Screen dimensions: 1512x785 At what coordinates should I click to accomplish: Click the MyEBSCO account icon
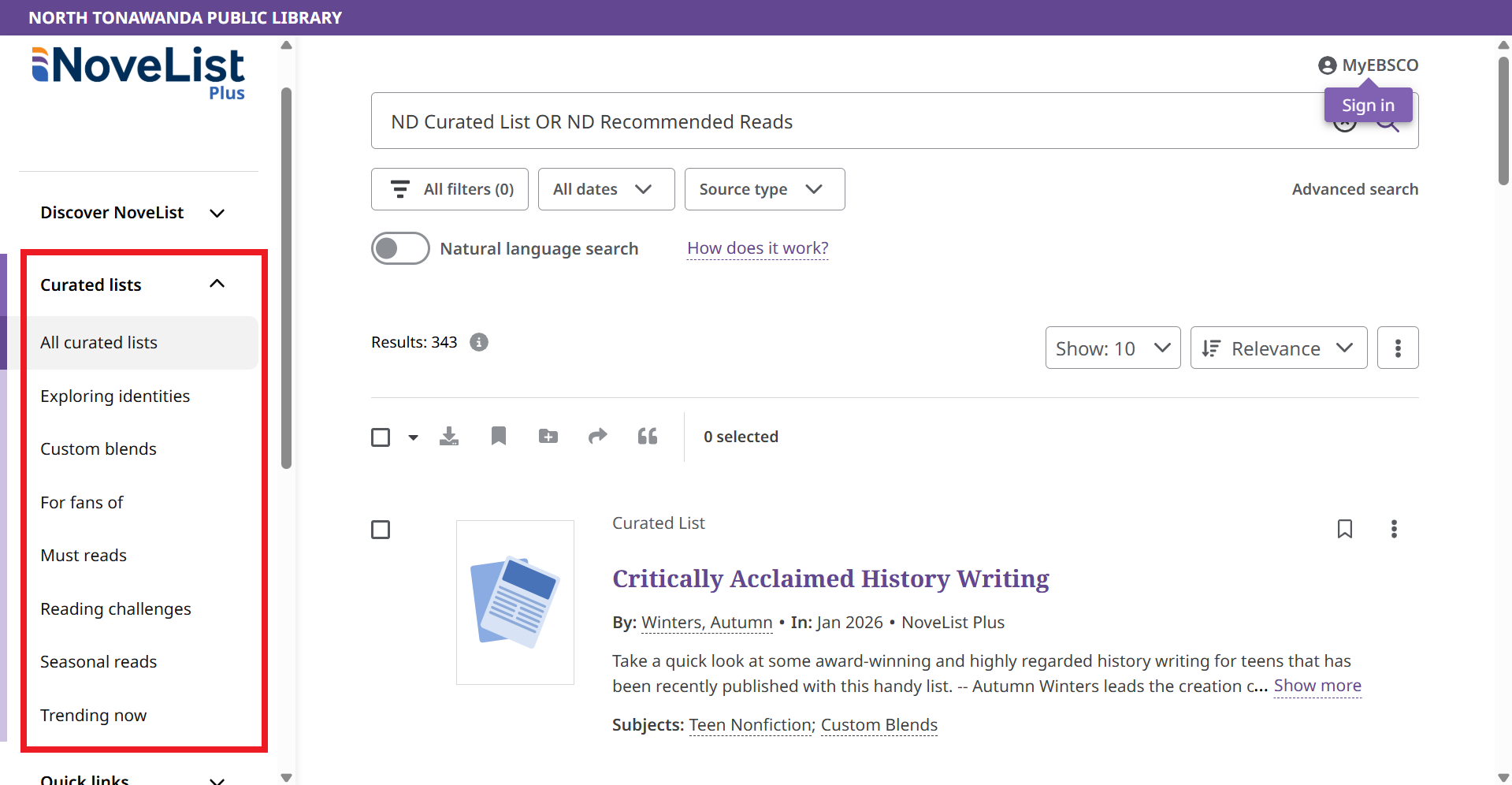tap(1327, 65)
